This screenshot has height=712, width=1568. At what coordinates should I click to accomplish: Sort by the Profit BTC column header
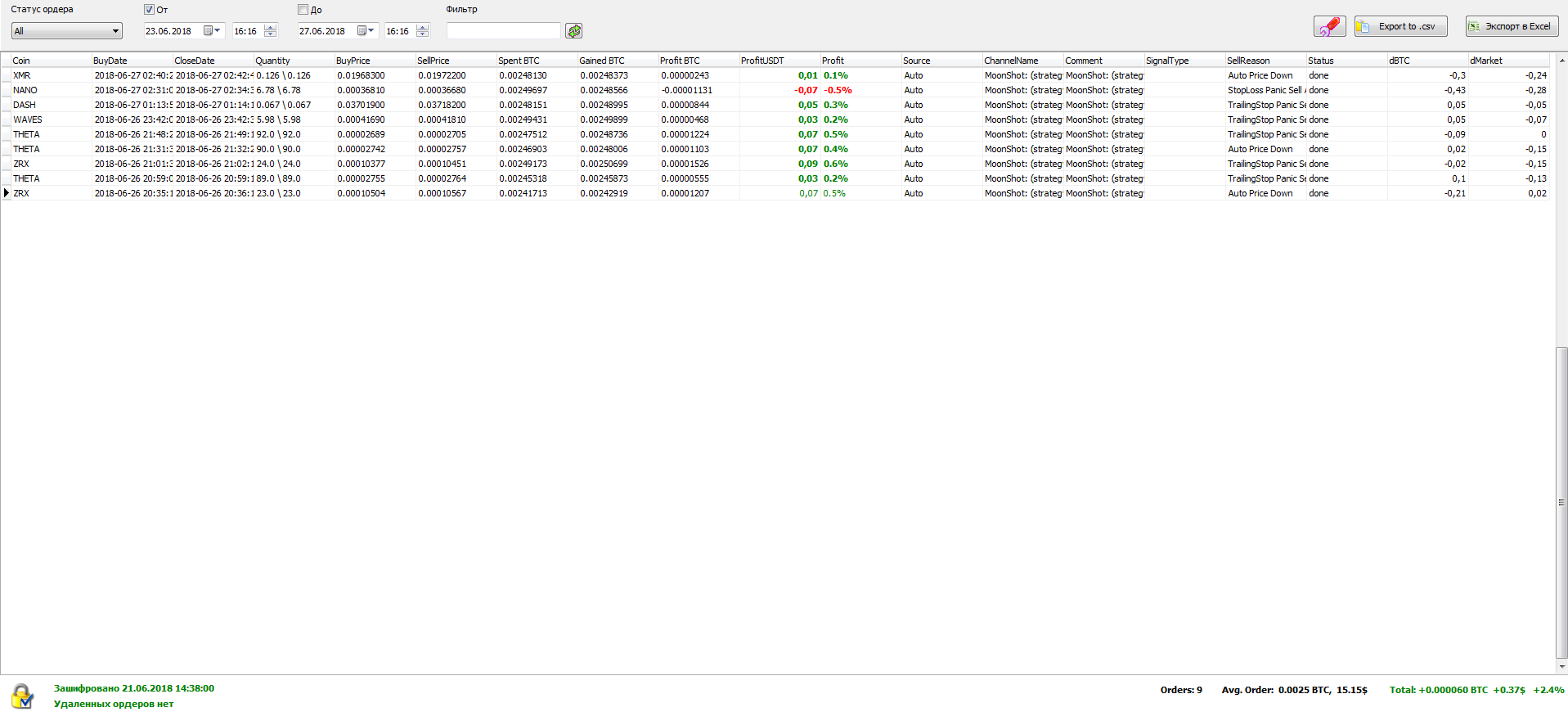(699, 61)
